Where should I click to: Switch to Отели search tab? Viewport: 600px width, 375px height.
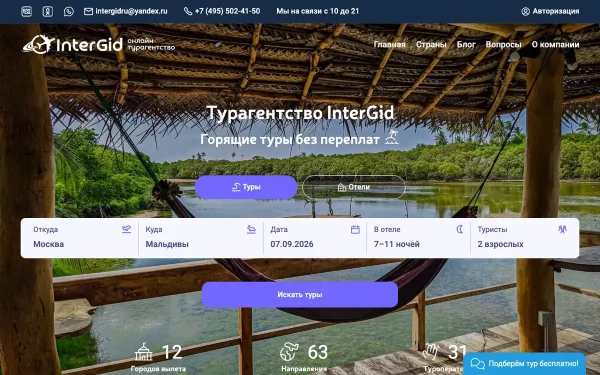[354, 187]
